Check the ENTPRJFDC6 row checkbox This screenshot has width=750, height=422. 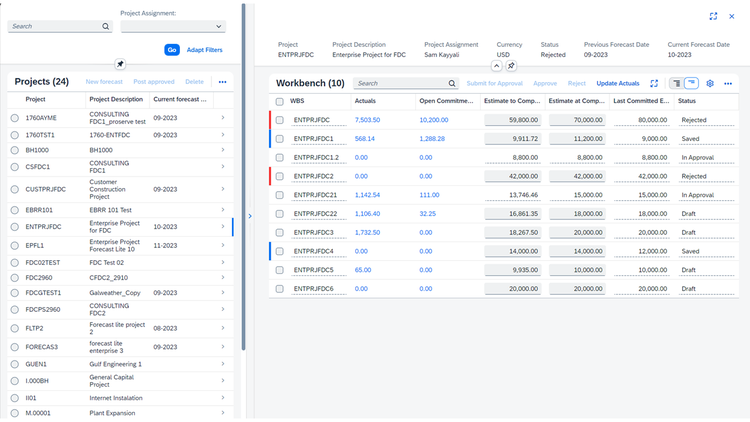(279, 289)
